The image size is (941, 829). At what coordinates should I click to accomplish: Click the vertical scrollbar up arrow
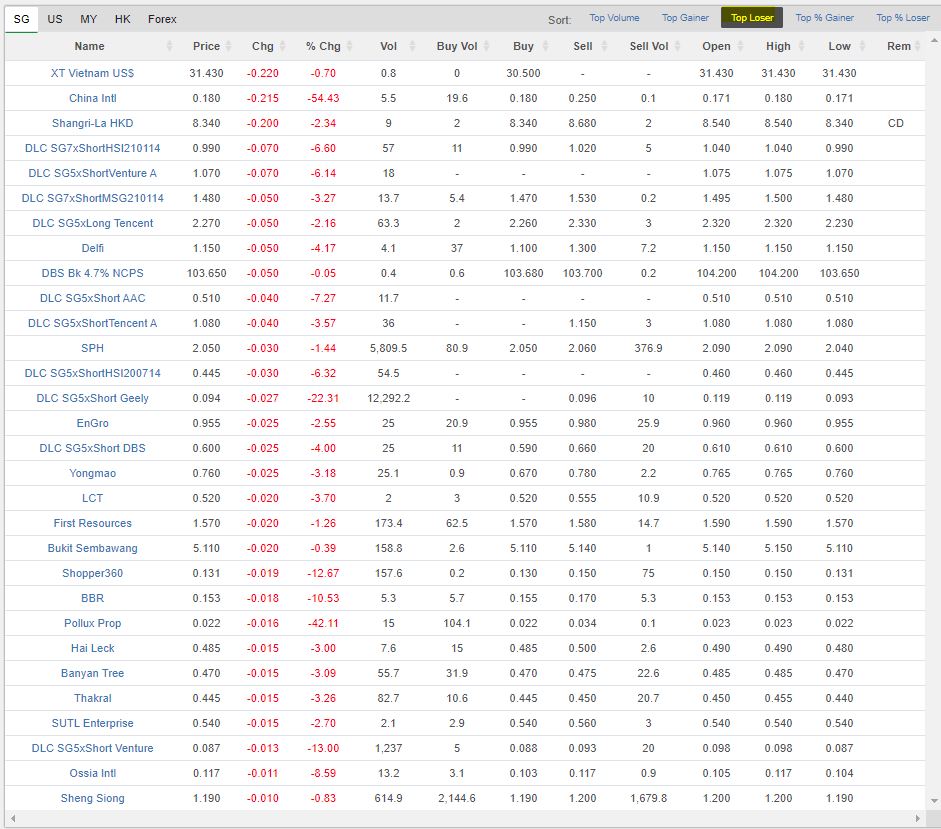click(x=934, y=41)
